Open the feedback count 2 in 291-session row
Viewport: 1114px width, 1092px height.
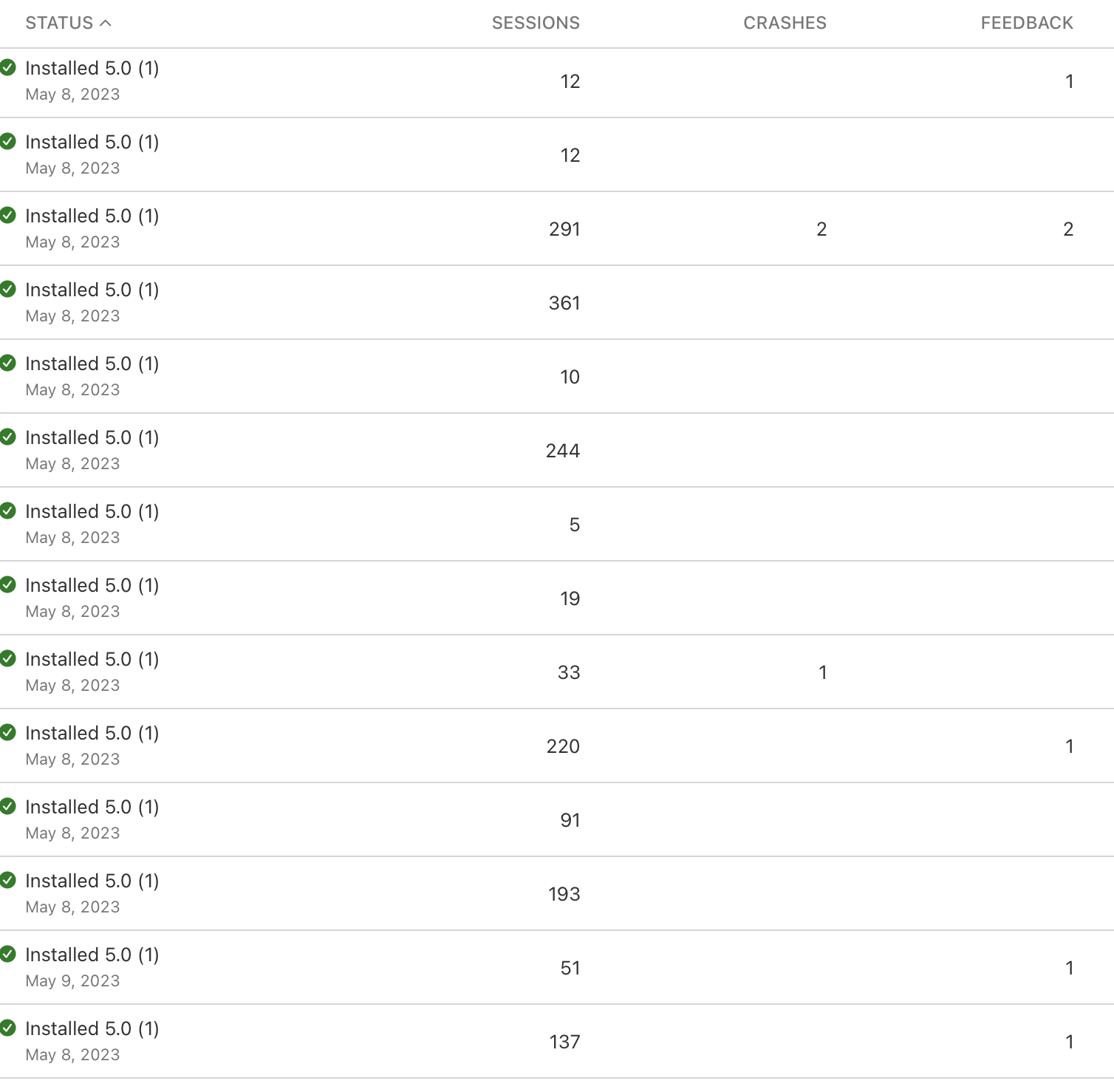[1068, 229]
